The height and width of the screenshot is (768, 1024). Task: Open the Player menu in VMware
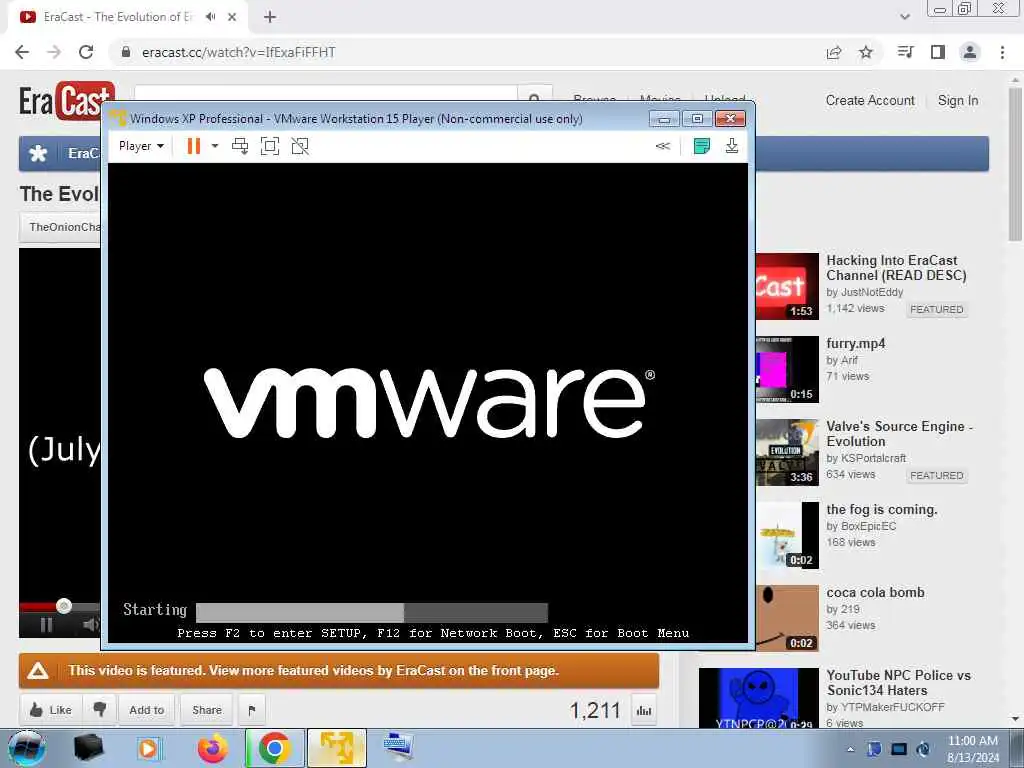point(141,146)
